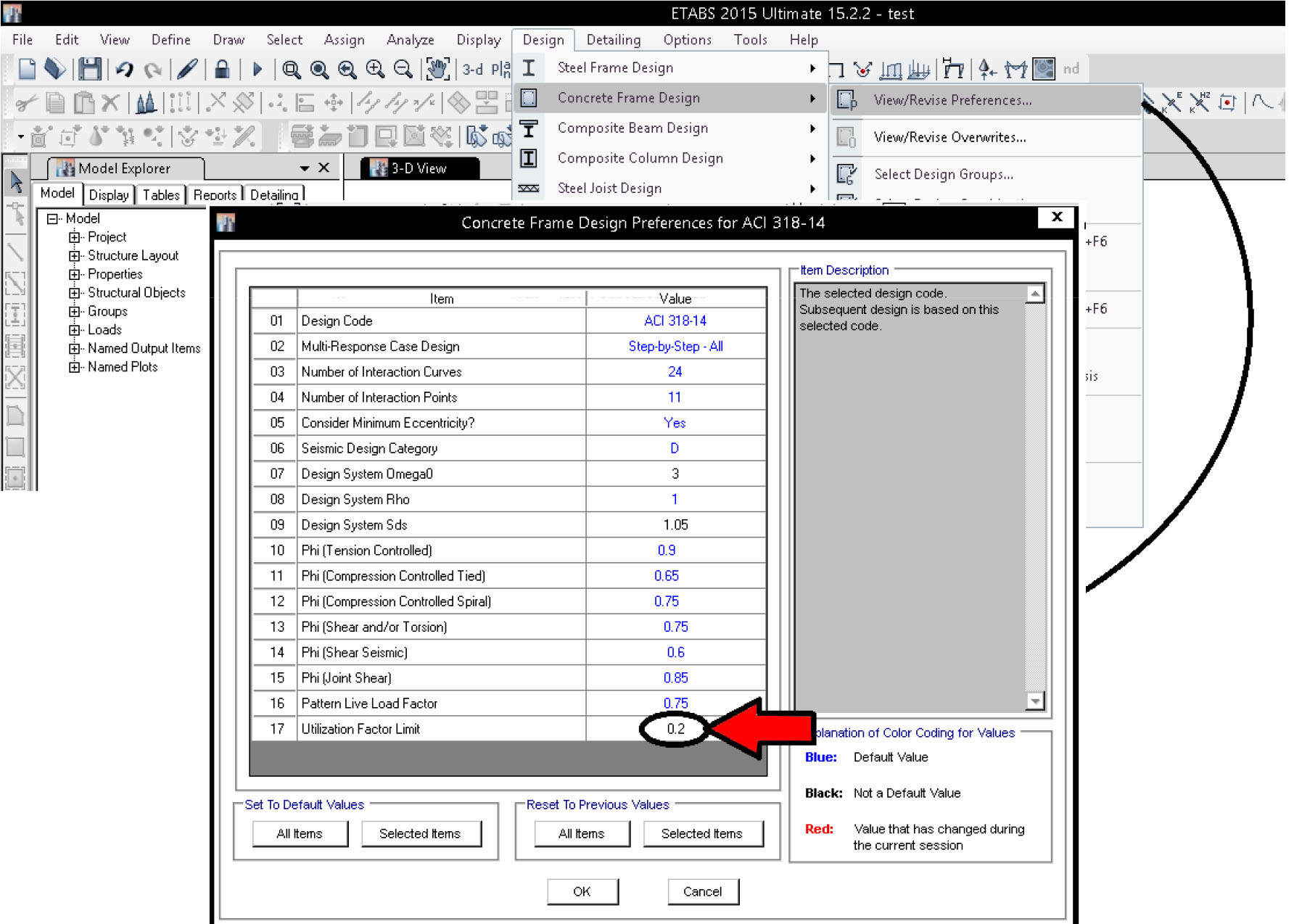Click the padlock Lock Model icon
Screen dimensions: 1294x924
point(222,69)
